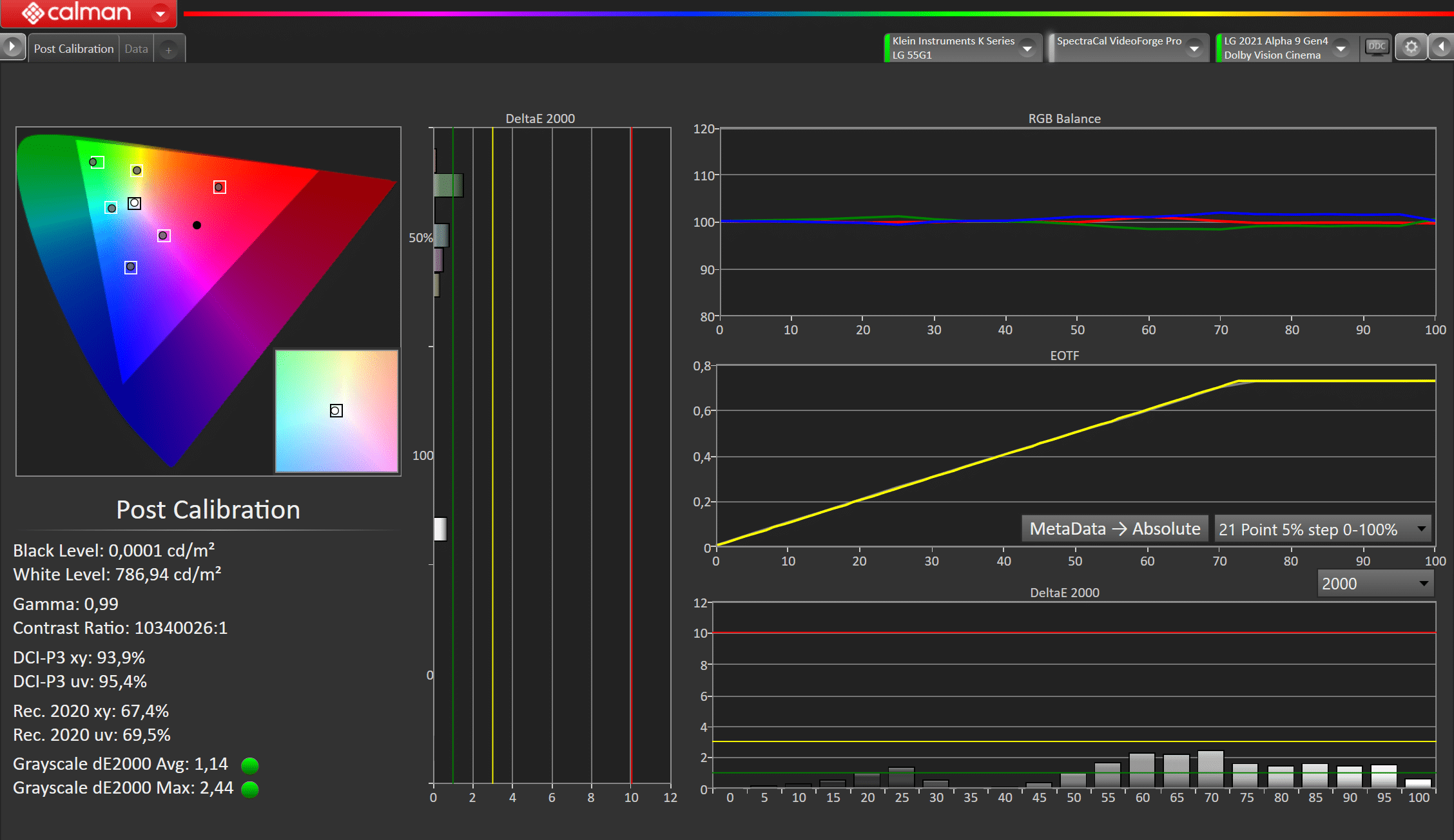The width and height of the screenshot is (1454, 840).
Task: Expand Klein Instruments K Series meter dropdown
Action: 1027,48
